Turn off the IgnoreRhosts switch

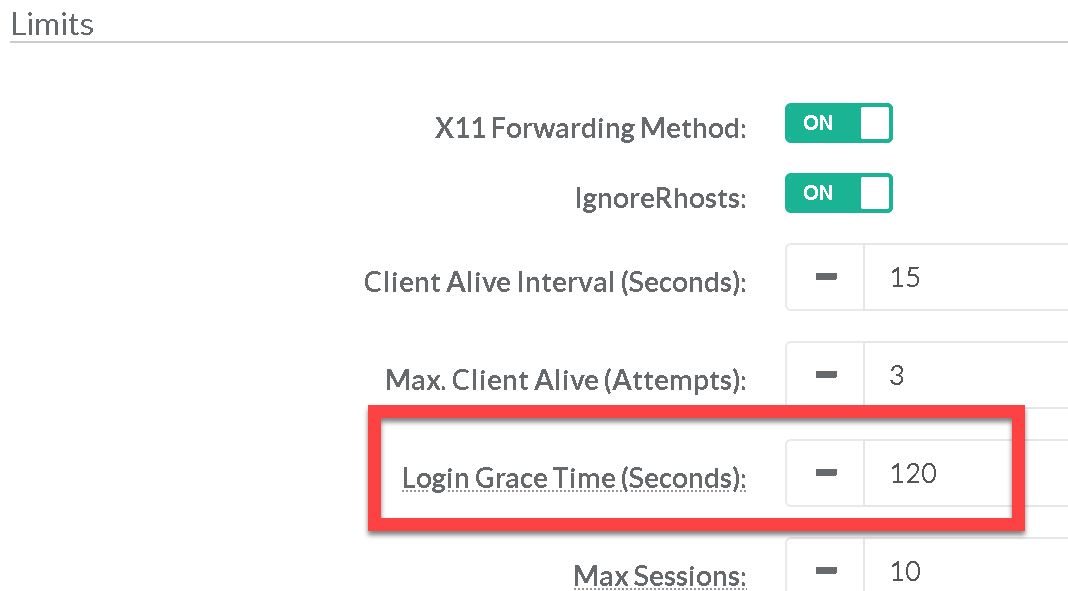click(x=838, y=194)
